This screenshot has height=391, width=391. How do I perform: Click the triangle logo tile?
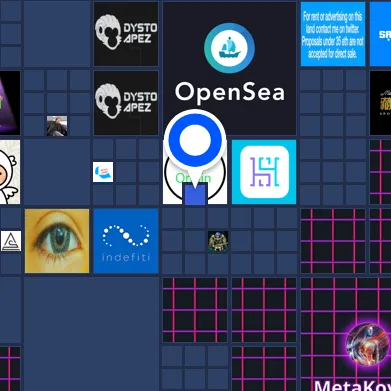point(11,241)
